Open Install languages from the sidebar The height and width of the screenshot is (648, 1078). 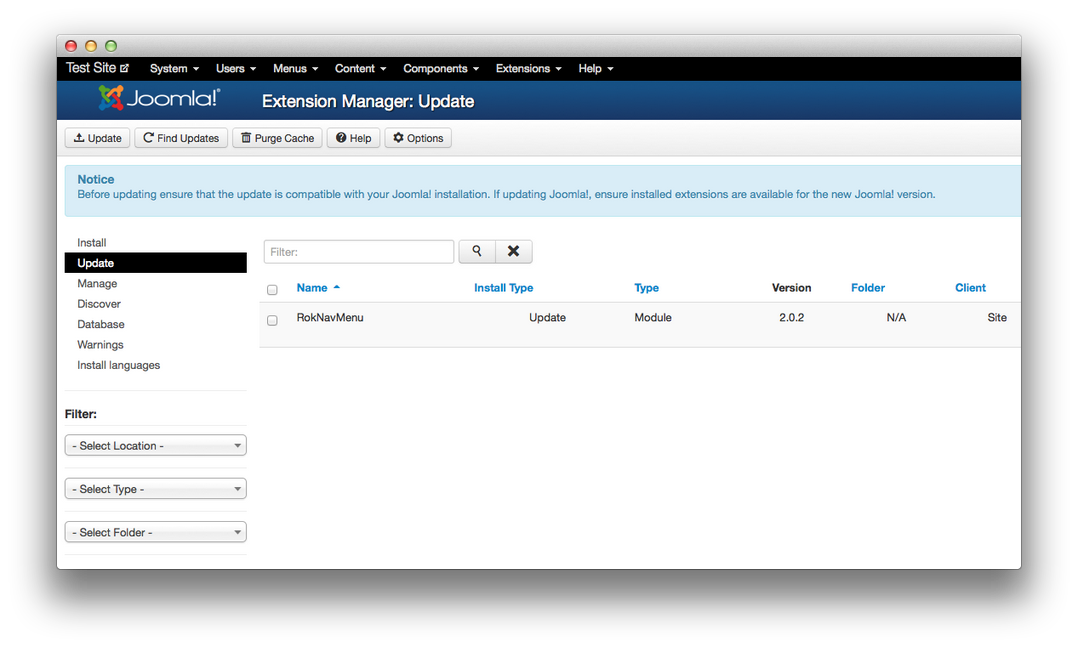click(x=118, y=365)
